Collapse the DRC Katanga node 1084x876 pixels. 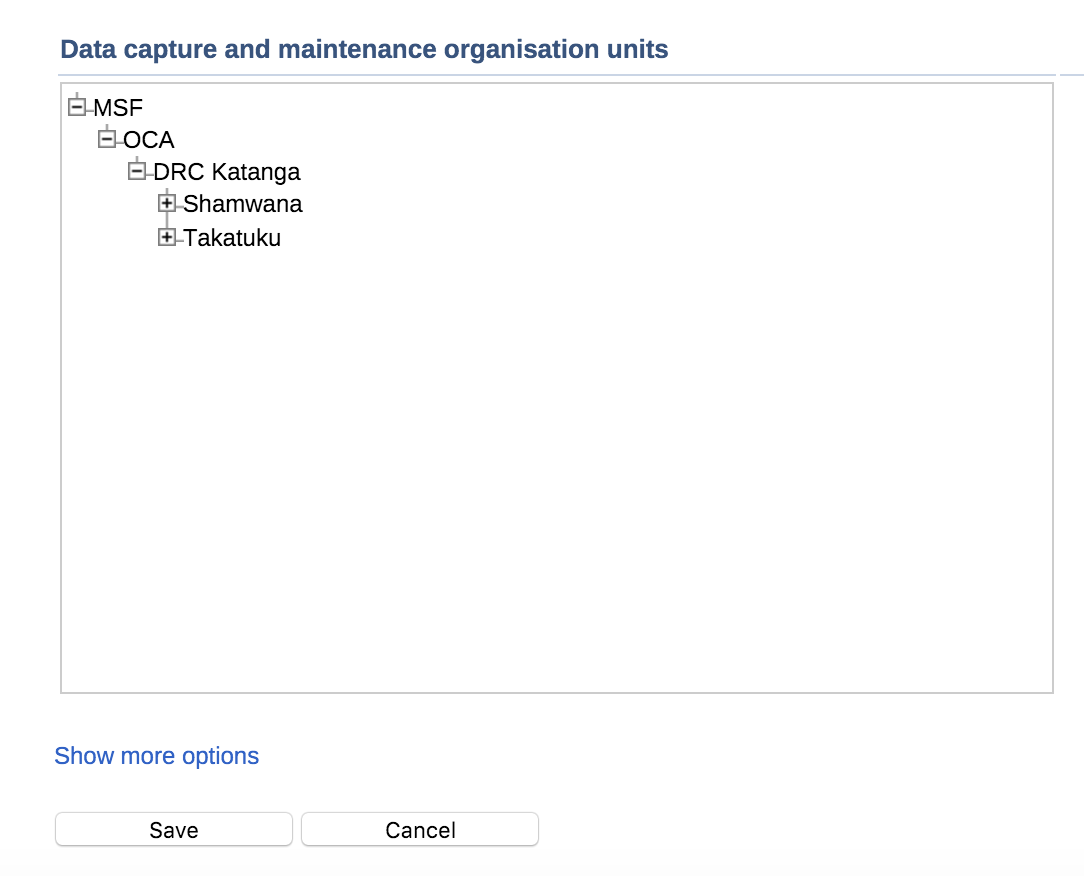click(137, 172)
